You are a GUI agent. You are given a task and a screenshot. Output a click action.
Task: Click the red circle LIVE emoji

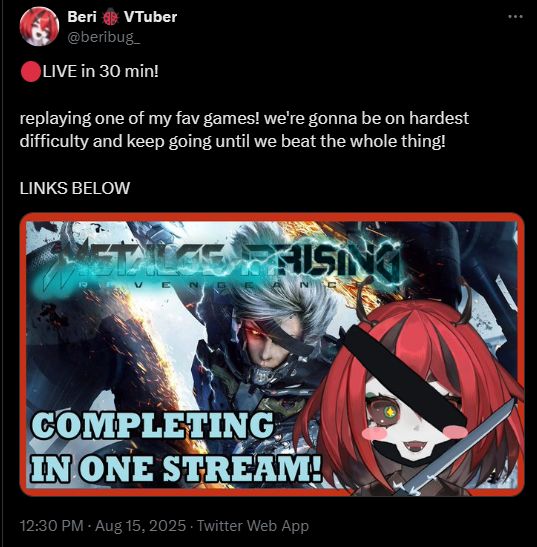[x=31, y=72]
